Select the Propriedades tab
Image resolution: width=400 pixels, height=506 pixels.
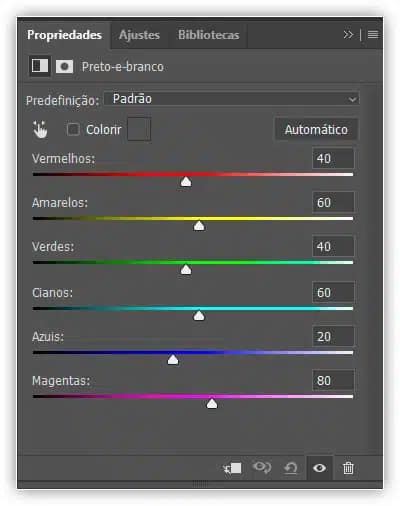64,35
